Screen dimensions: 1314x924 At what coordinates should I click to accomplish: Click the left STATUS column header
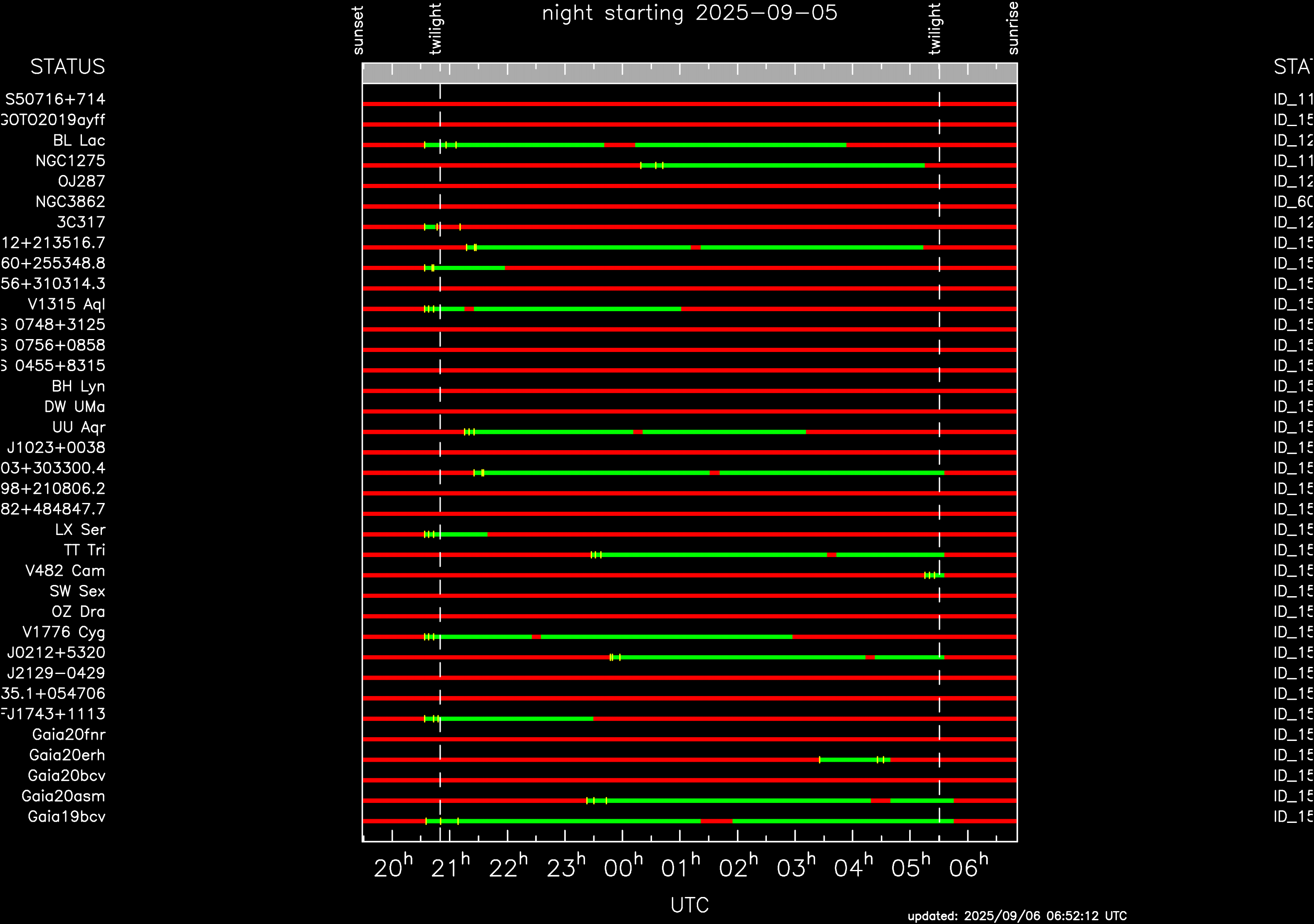tap(67, 67)
